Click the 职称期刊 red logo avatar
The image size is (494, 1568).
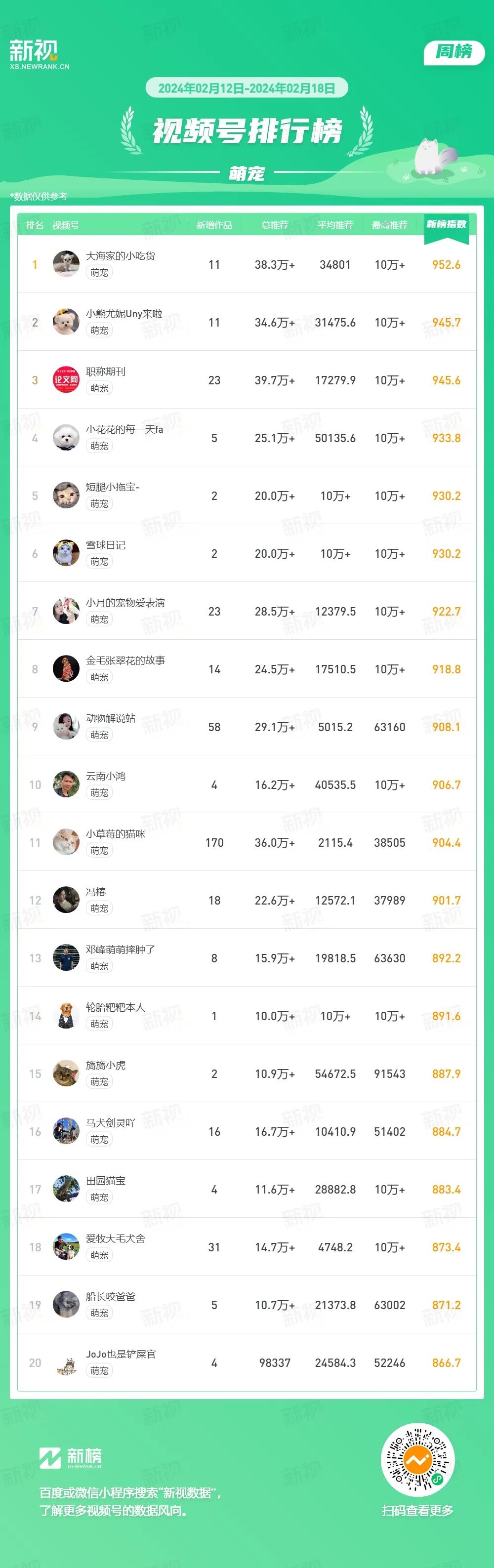tap(66, 380)
